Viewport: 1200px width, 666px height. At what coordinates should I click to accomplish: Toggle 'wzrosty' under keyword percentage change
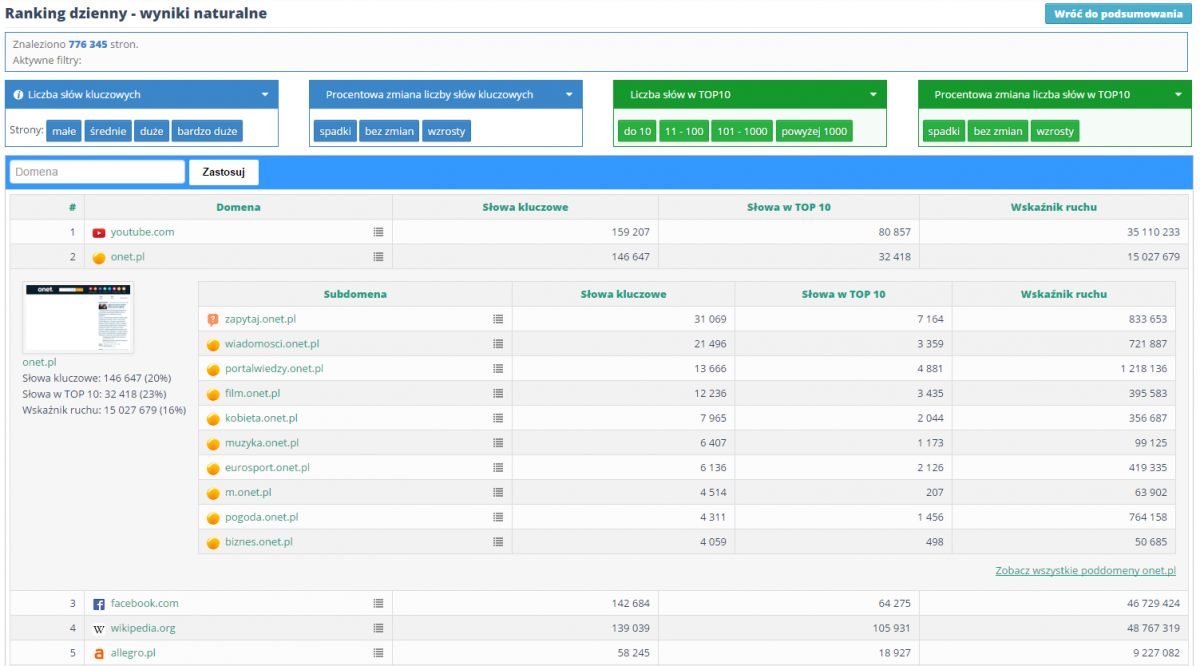[446, 131]
